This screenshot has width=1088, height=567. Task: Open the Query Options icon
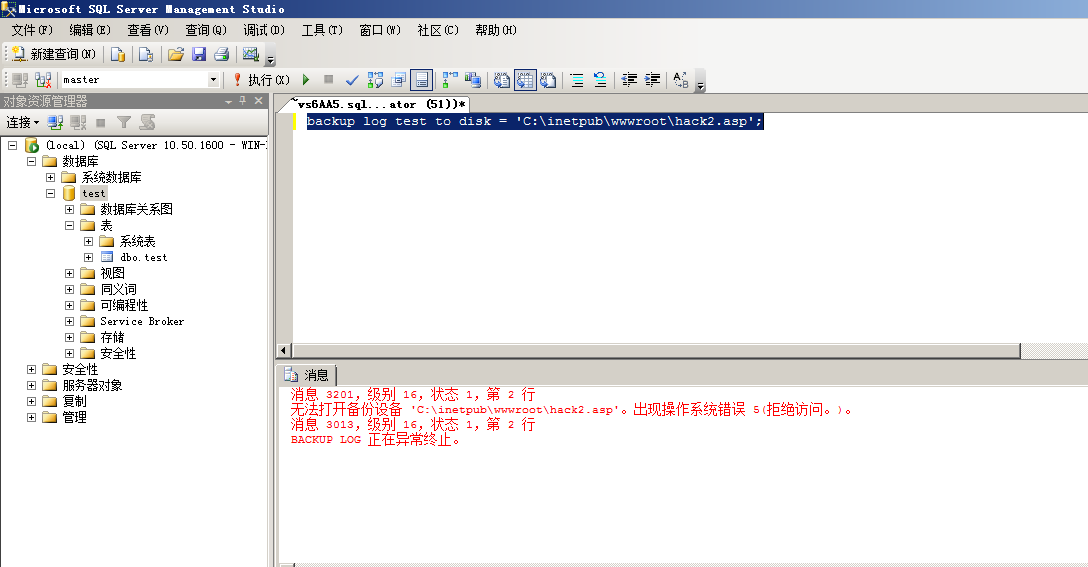(398, 80)
